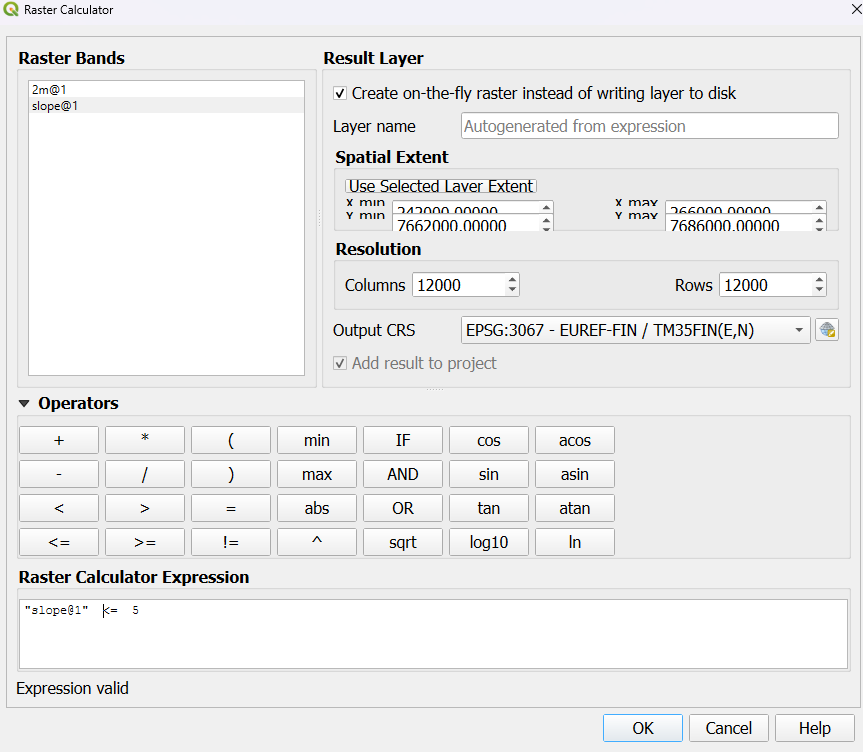The height and width of the screenshot is (752, 863).
Task: Click the Rows value field
Action: 766,285
